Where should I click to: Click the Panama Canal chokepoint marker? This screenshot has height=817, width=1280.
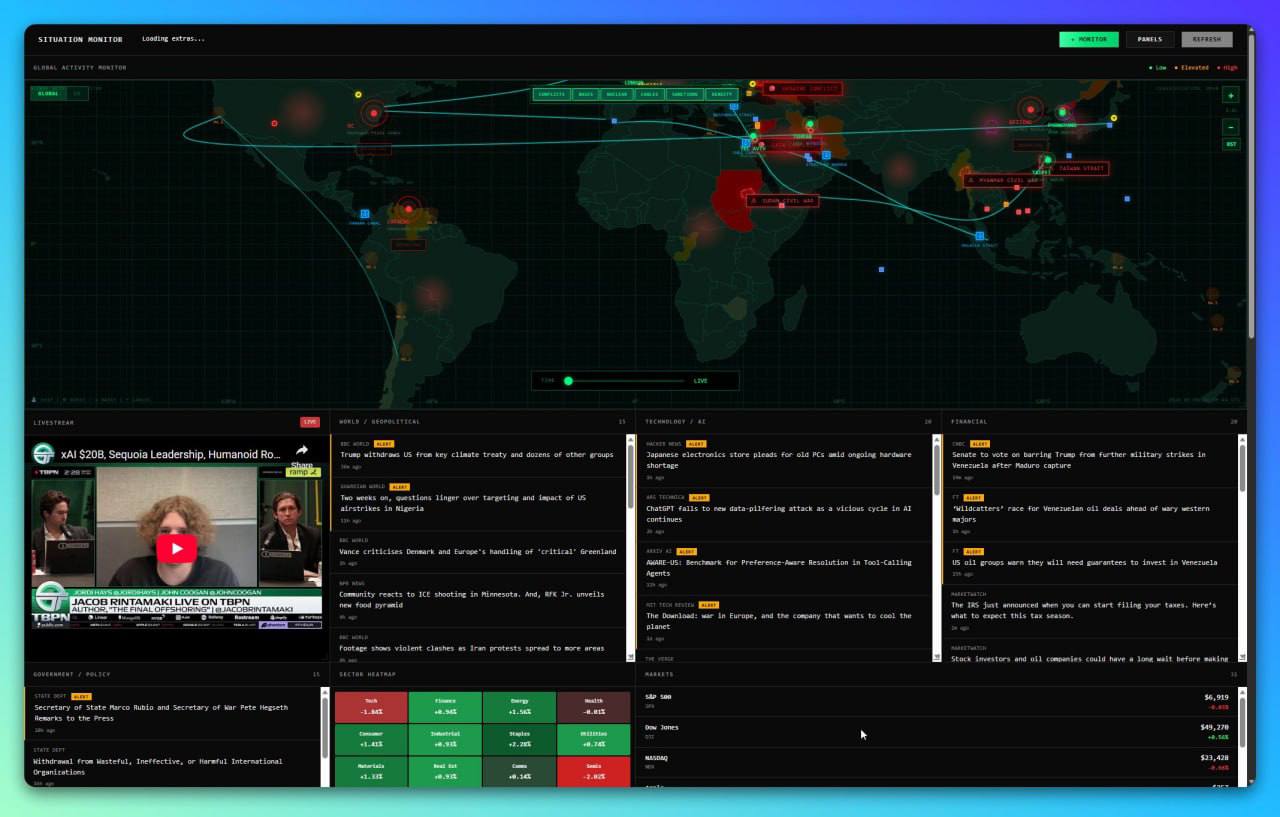365,214
